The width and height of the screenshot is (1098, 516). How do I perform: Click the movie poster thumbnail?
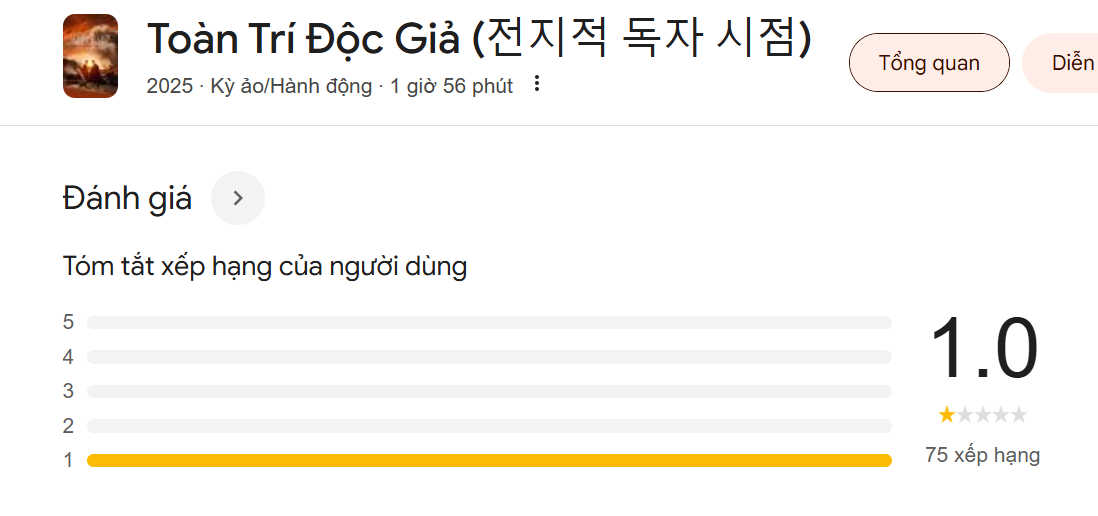[90, 56]
